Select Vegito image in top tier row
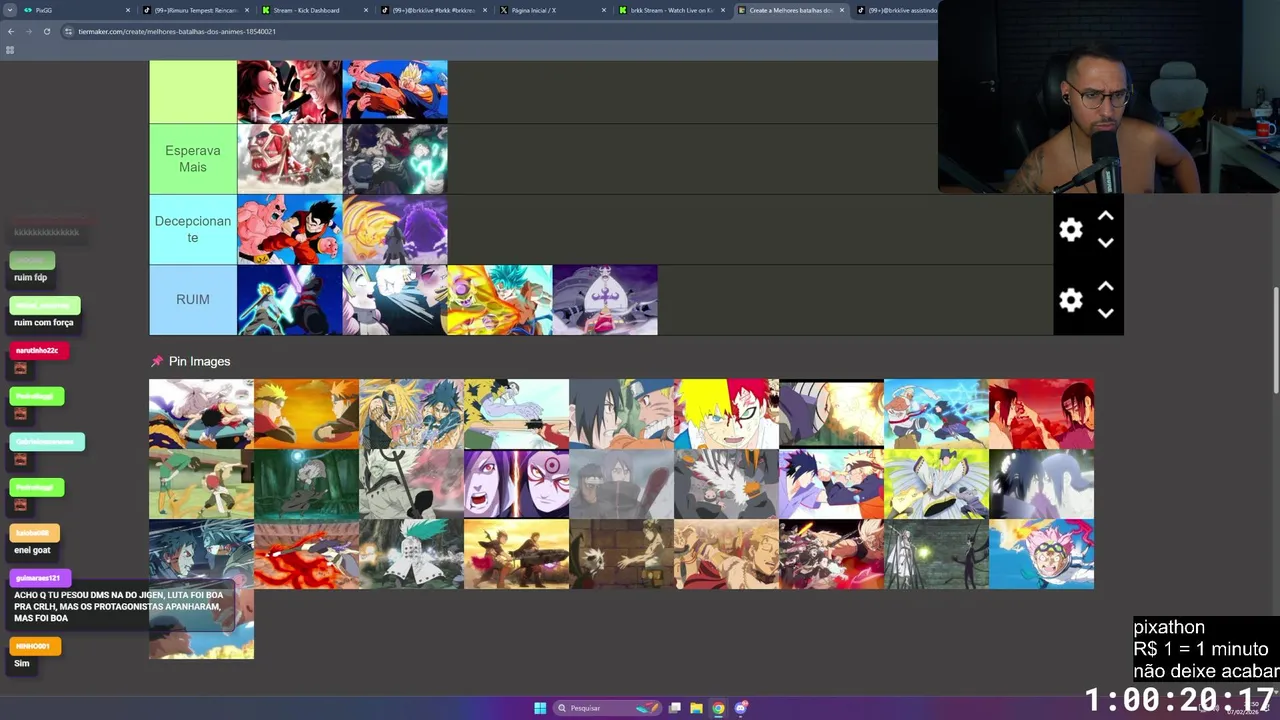 [395, 91]
